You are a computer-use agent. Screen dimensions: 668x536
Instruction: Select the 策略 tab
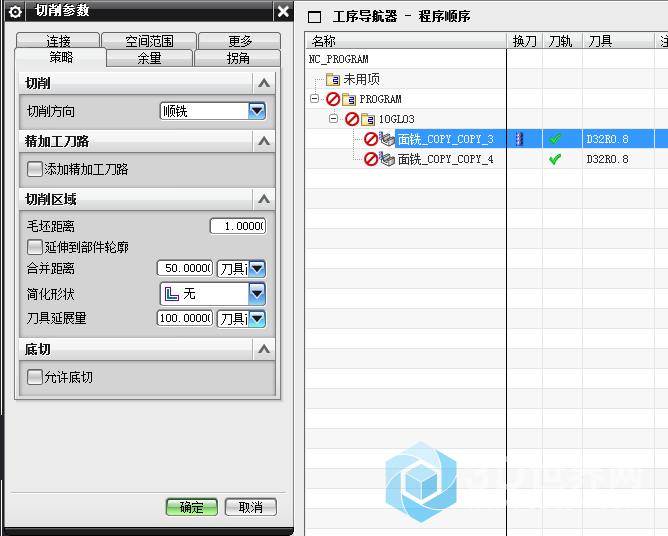tap(60, 57)
